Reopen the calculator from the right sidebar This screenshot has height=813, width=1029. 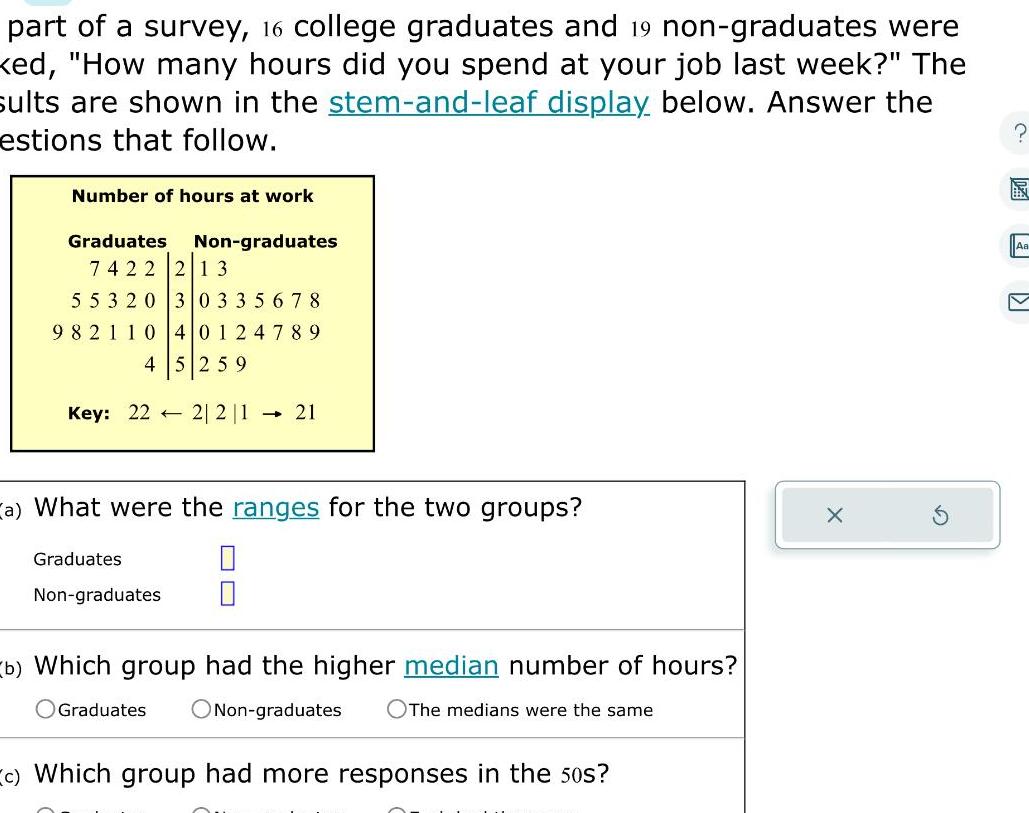pos(1021,188)
